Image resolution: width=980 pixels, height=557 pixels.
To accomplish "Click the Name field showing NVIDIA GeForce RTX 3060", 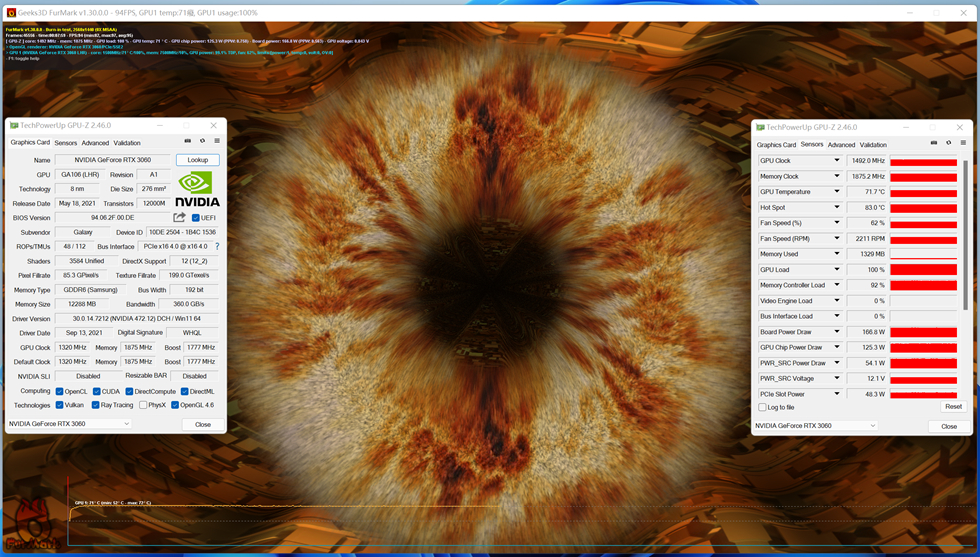I will coord(112,160).
